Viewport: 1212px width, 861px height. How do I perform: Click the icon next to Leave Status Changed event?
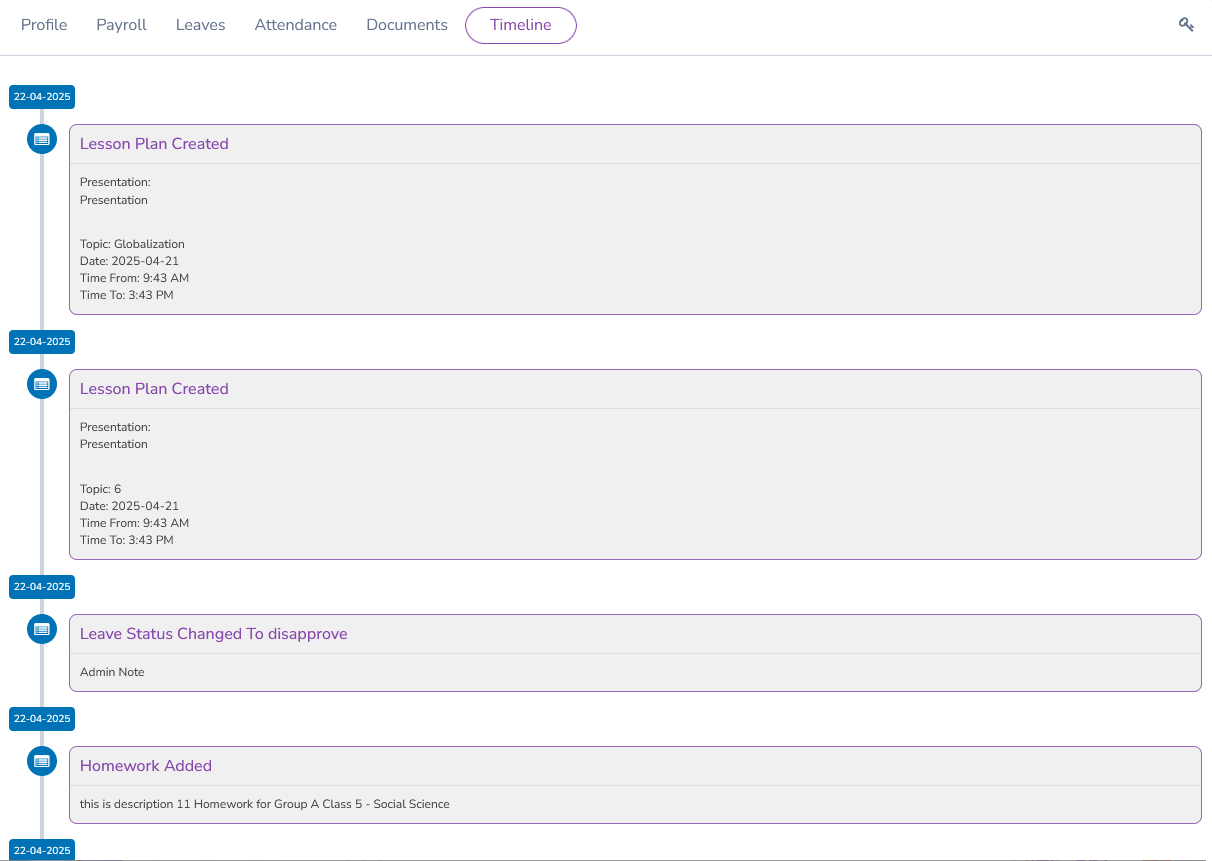point(41,629)
